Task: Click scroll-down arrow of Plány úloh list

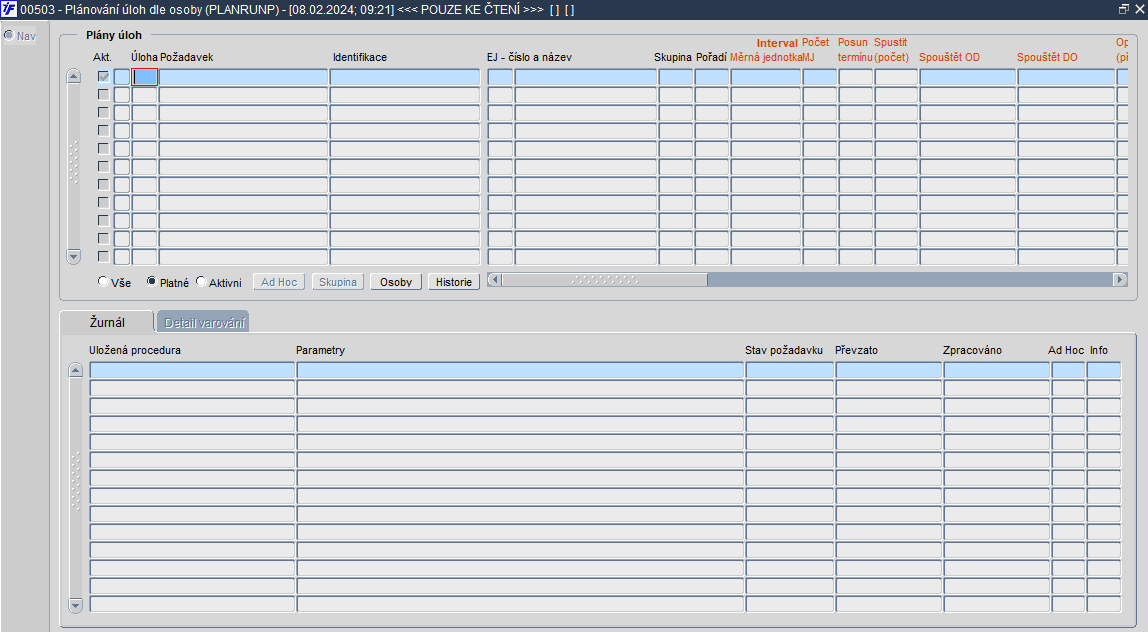Action: (73, 256)
